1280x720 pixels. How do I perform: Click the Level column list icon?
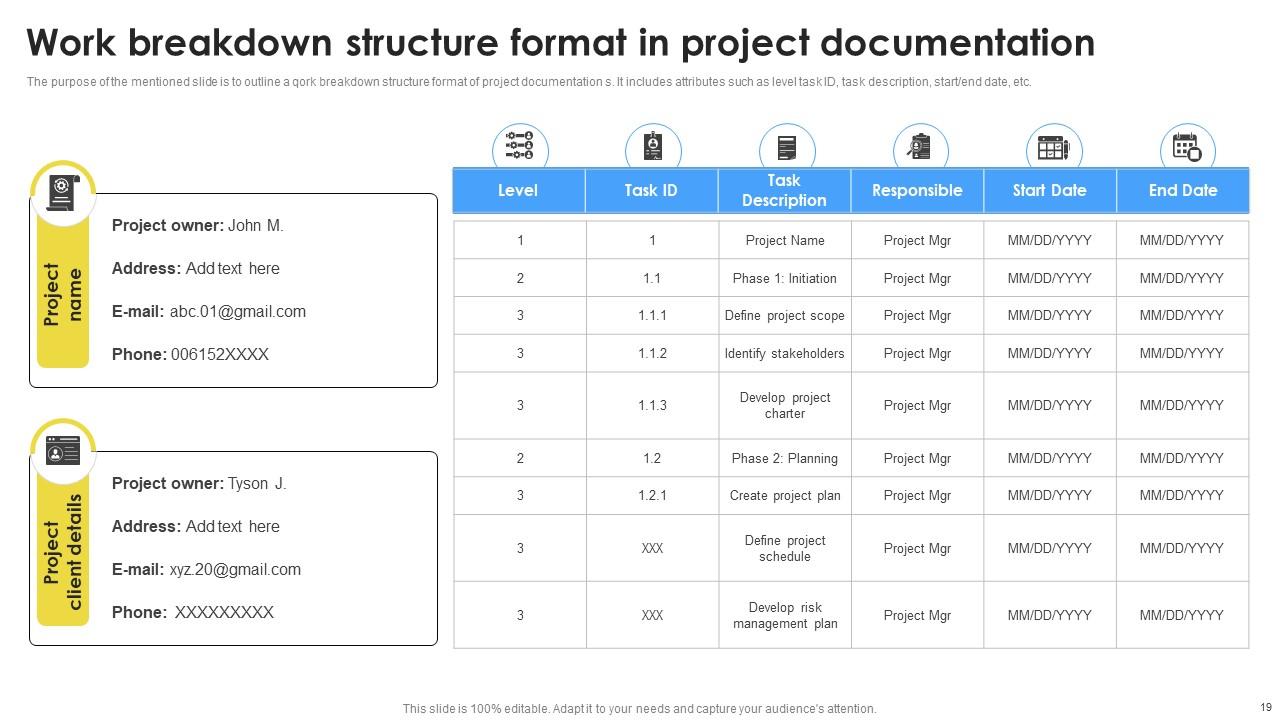pos(520,148)
